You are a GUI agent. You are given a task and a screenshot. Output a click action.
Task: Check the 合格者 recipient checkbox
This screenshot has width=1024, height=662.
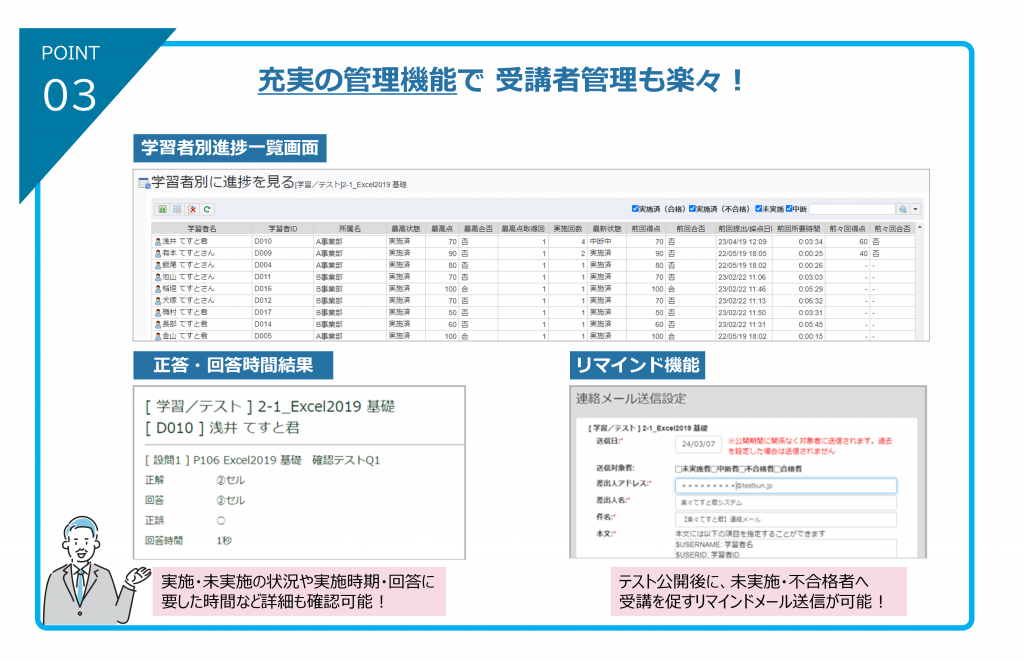pyautogui.click(x=777, y=469)
